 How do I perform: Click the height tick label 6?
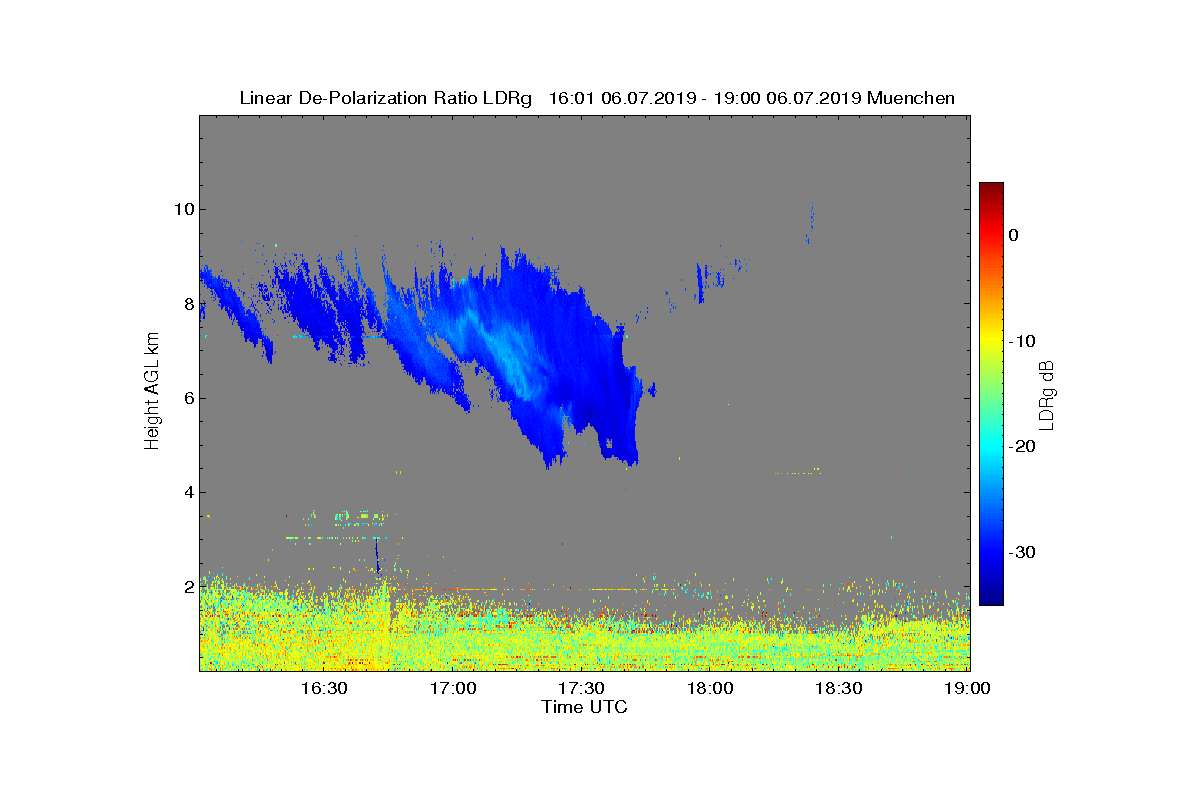point(187,398)
